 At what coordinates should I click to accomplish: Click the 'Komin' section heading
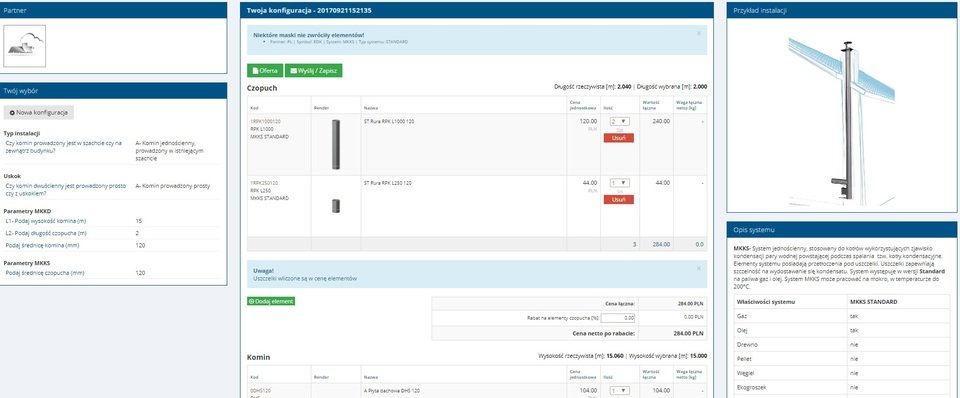[258, 357]
